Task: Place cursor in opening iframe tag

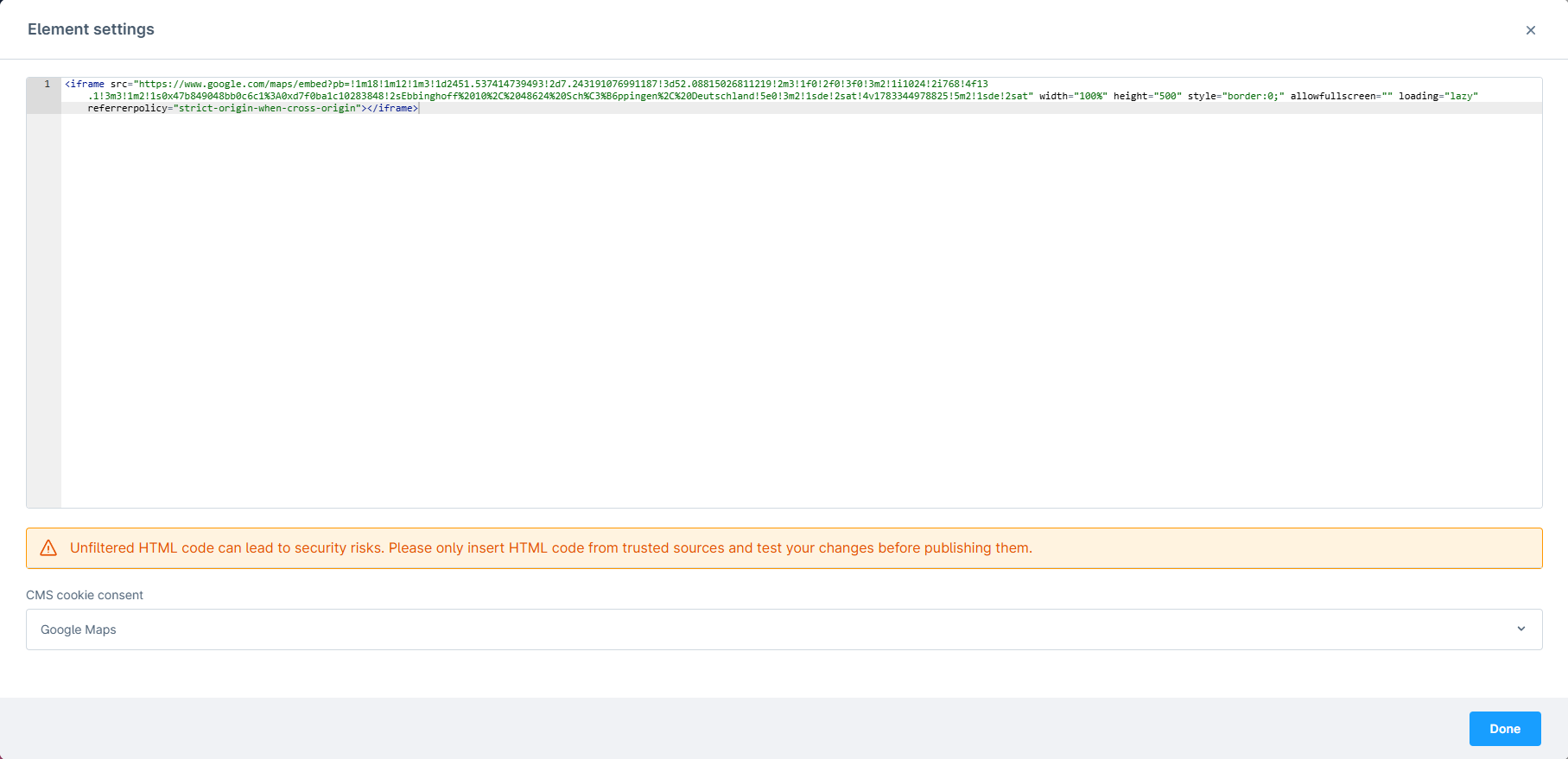Action: pyautogui.click(x=85, y=84)
